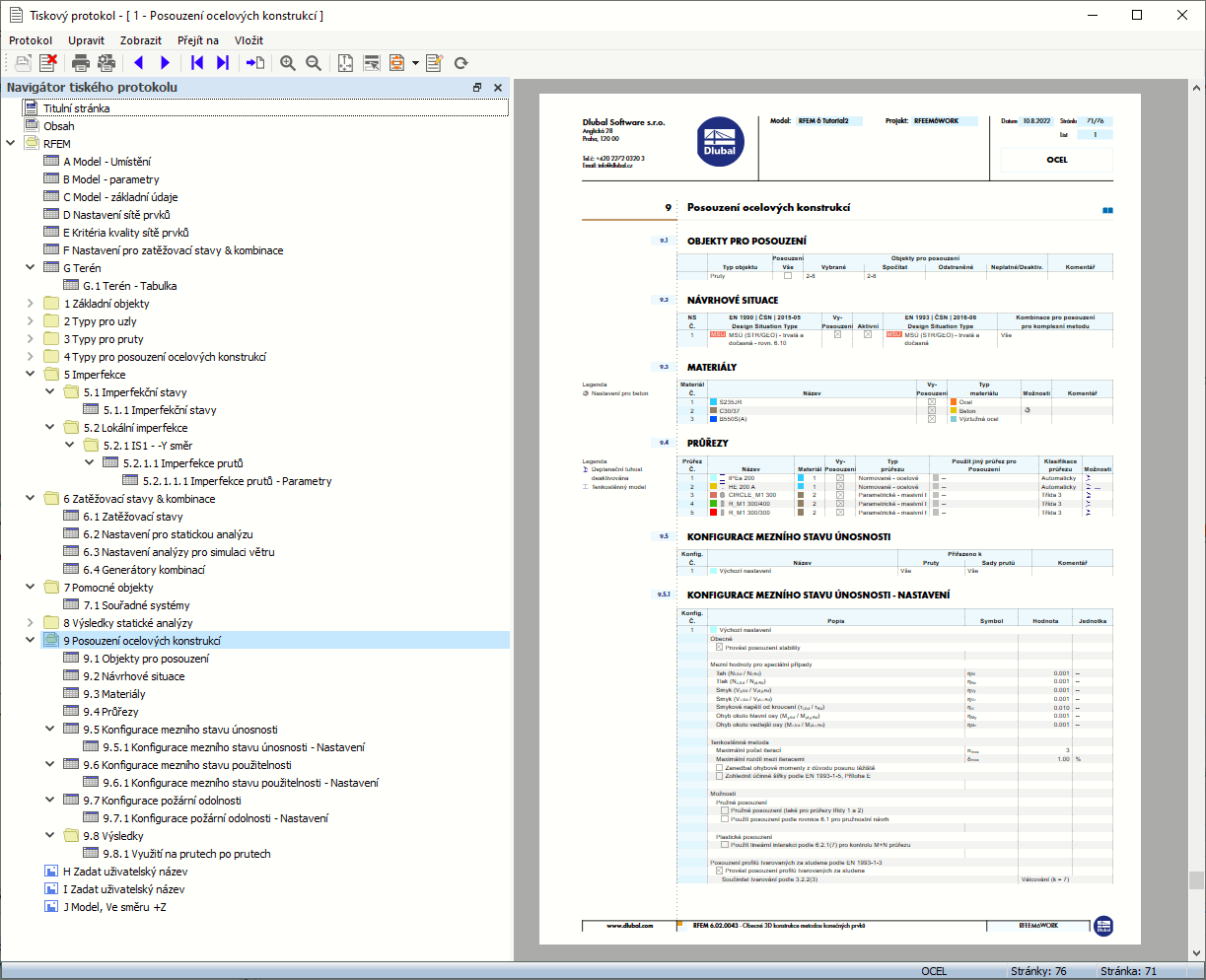Undock the navigator panel with float icon
Image resolution: width=1206 pixels, height=980 pixels.
[x=477, y=88]
